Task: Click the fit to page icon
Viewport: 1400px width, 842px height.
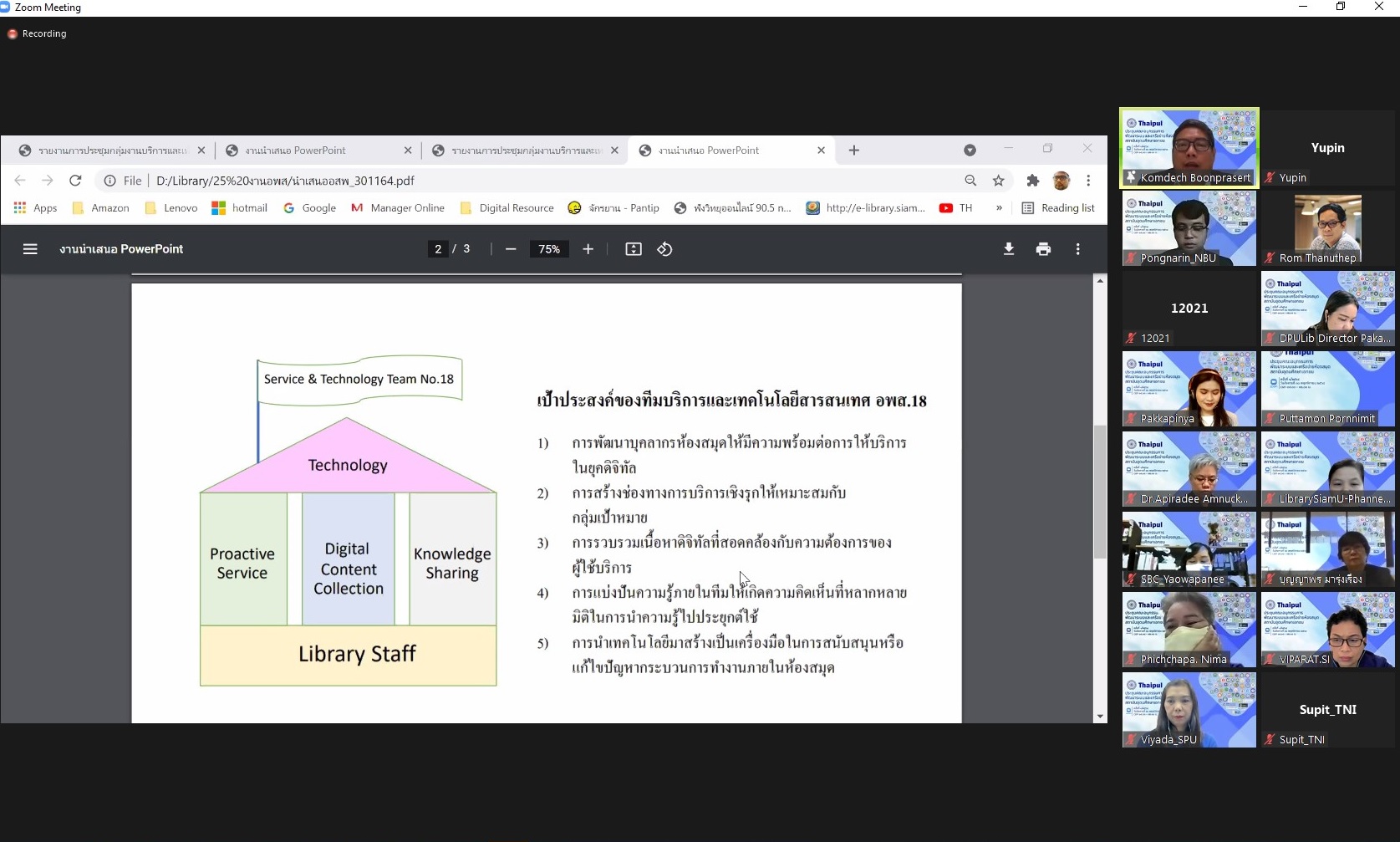Action: coord(634,249)
